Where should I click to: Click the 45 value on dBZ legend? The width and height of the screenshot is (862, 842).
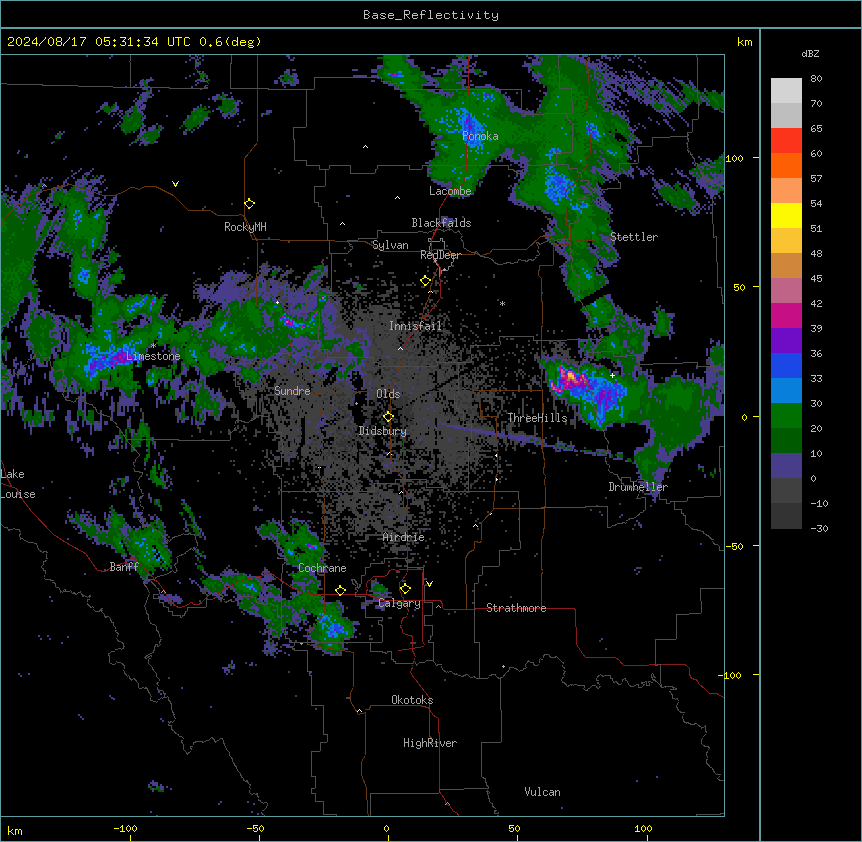click(x=816, y=279)
